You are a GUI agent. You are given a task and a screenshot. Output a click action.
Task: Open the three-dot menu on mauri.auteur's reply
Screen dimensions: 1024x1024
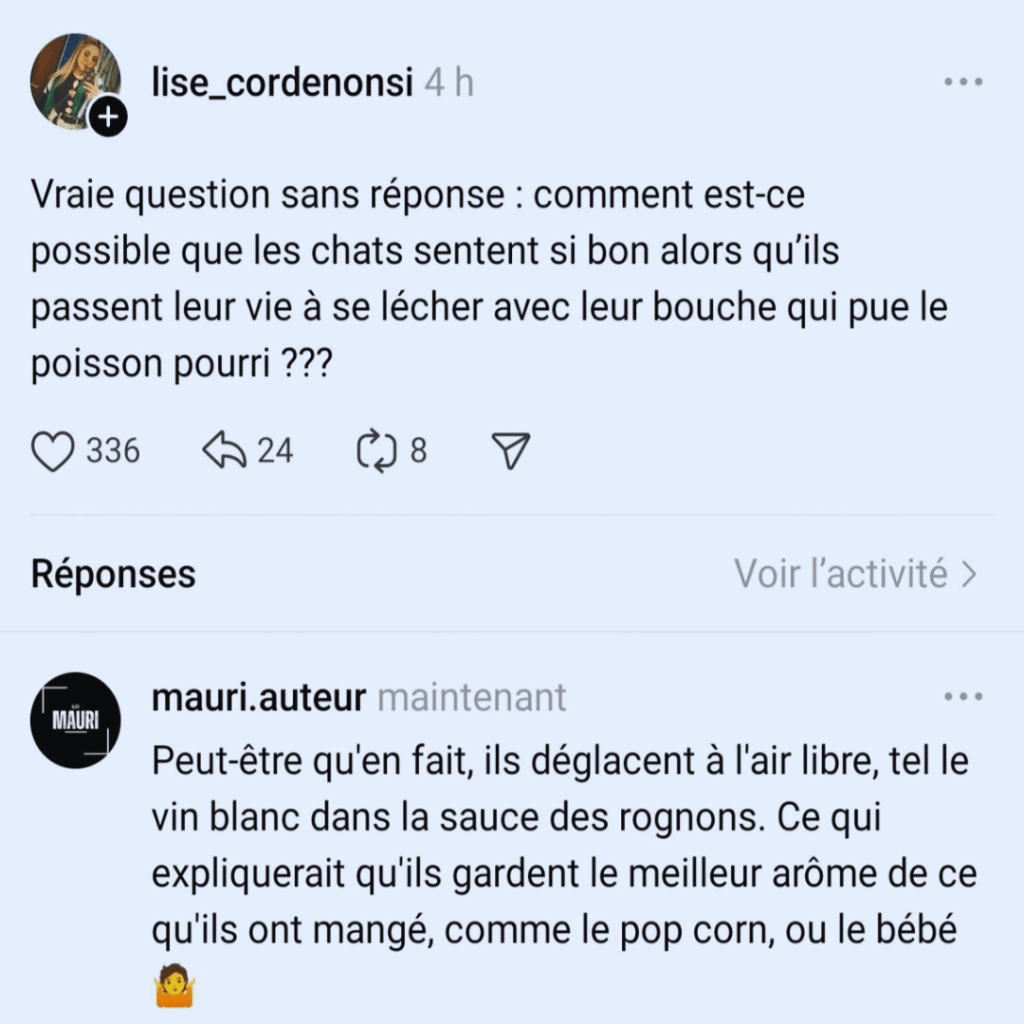(x=964, y=695)
